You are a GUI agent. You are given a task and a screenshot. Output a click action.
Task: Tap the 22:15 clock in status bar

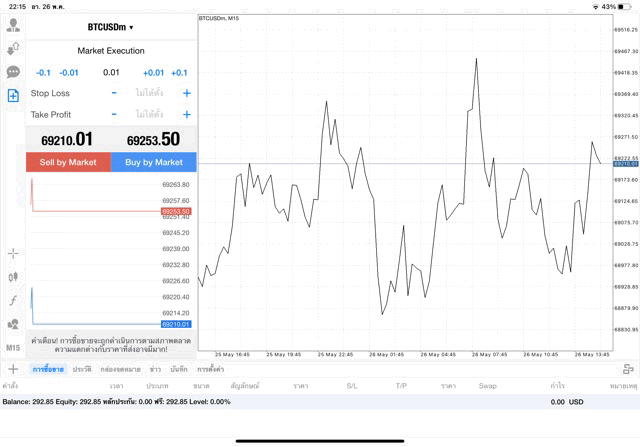click(17, 7)
